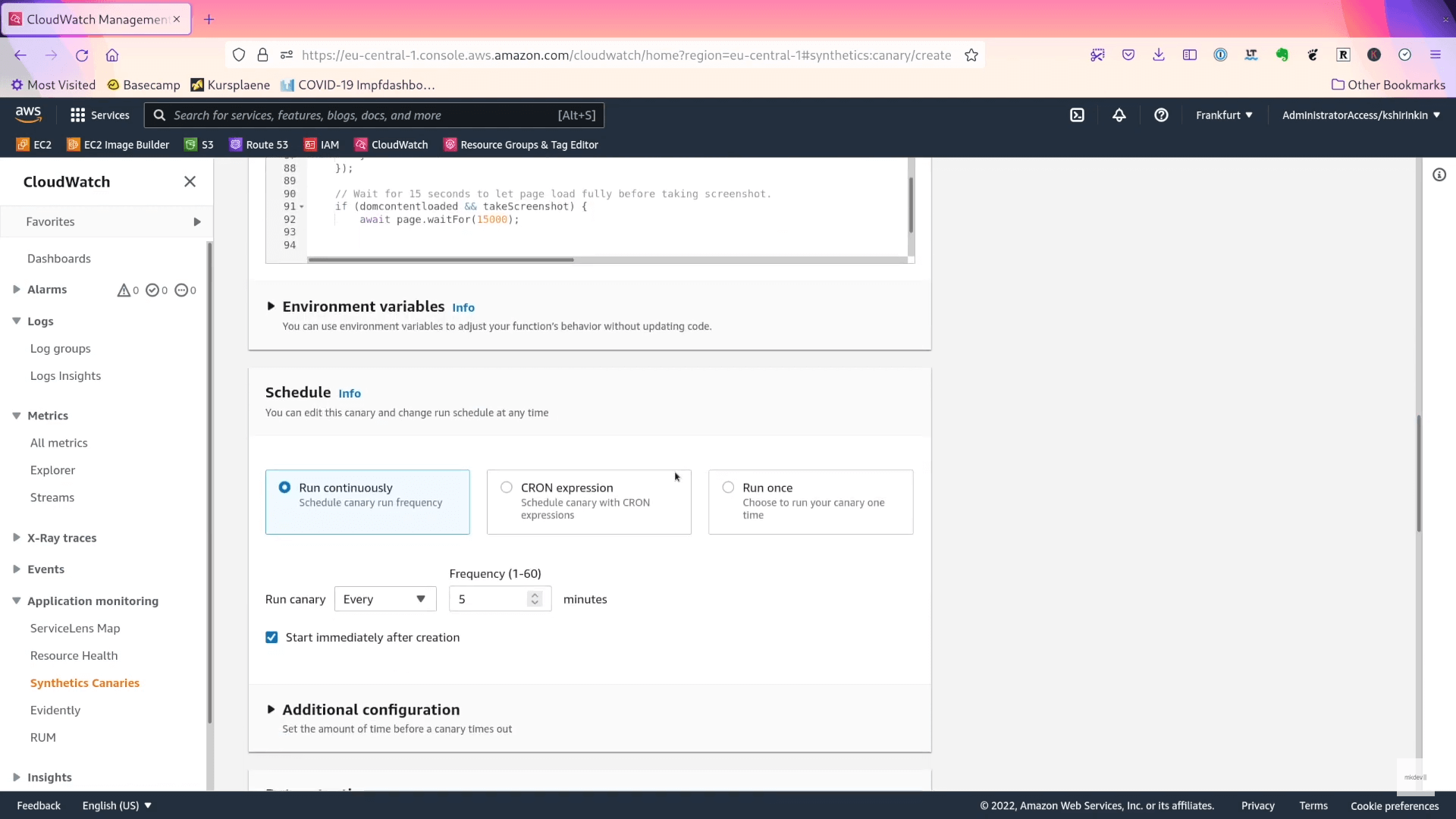Click on Logs Insights menu item
The width and height of the screenshot is (1456, 819).
(65, 375)
